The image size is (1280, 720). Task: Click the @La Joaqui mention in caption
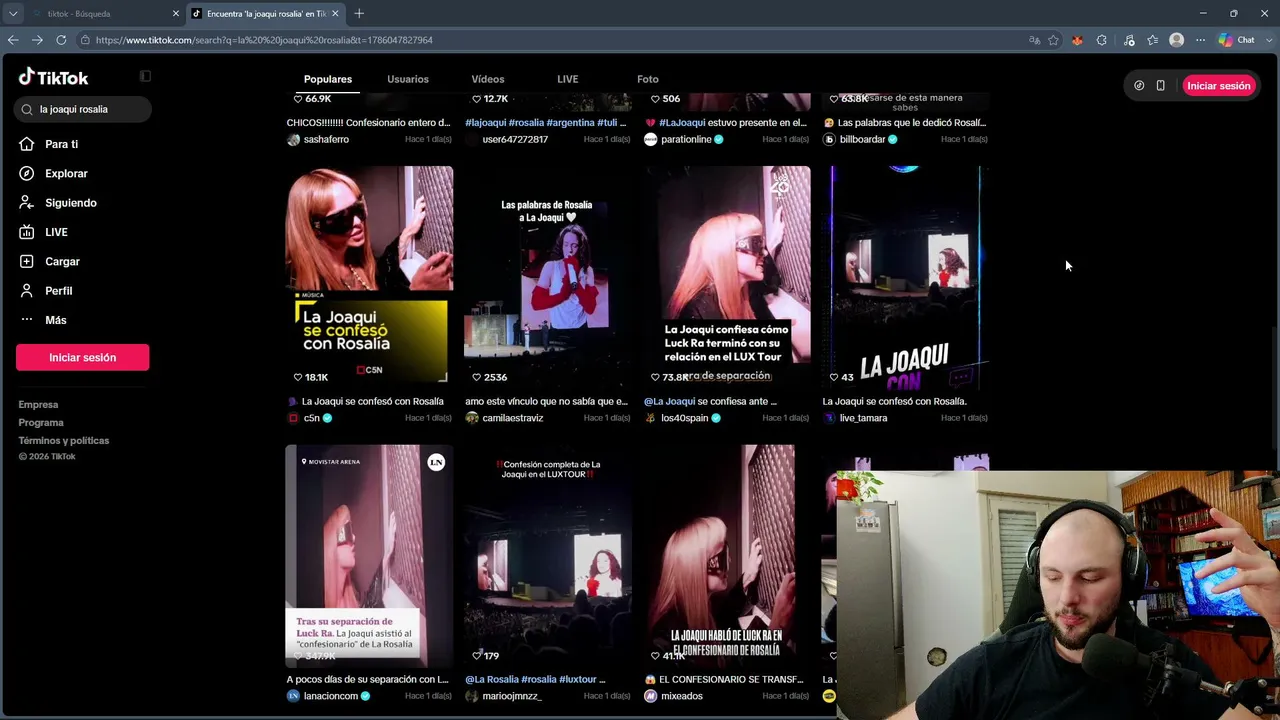click(670, 402)
